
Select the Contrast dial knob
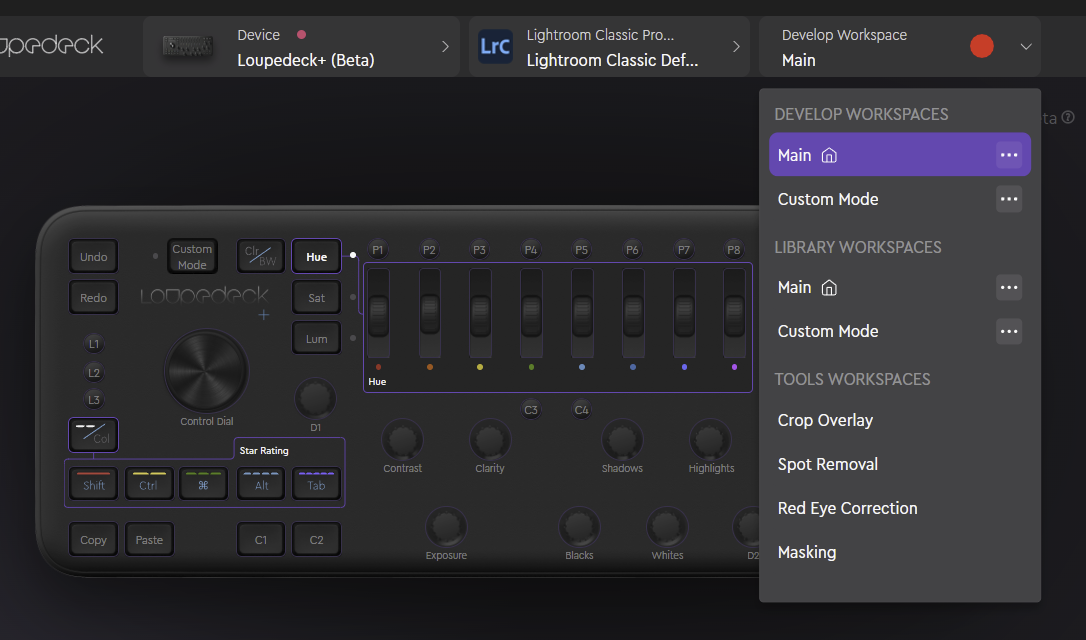402,440
